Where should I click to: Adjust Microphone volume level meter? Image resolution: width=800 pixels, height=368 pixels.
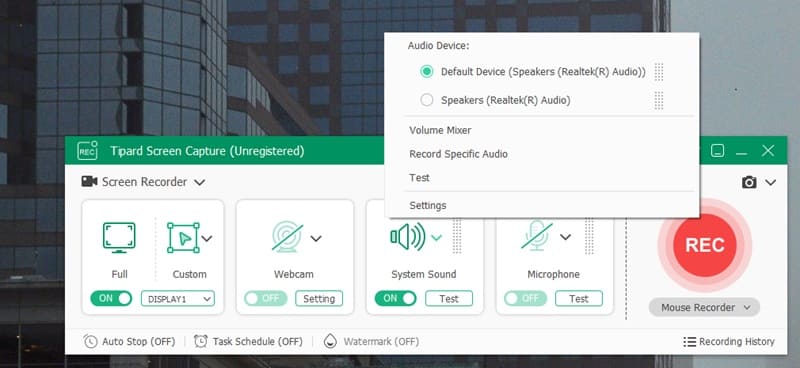point(589,235)
